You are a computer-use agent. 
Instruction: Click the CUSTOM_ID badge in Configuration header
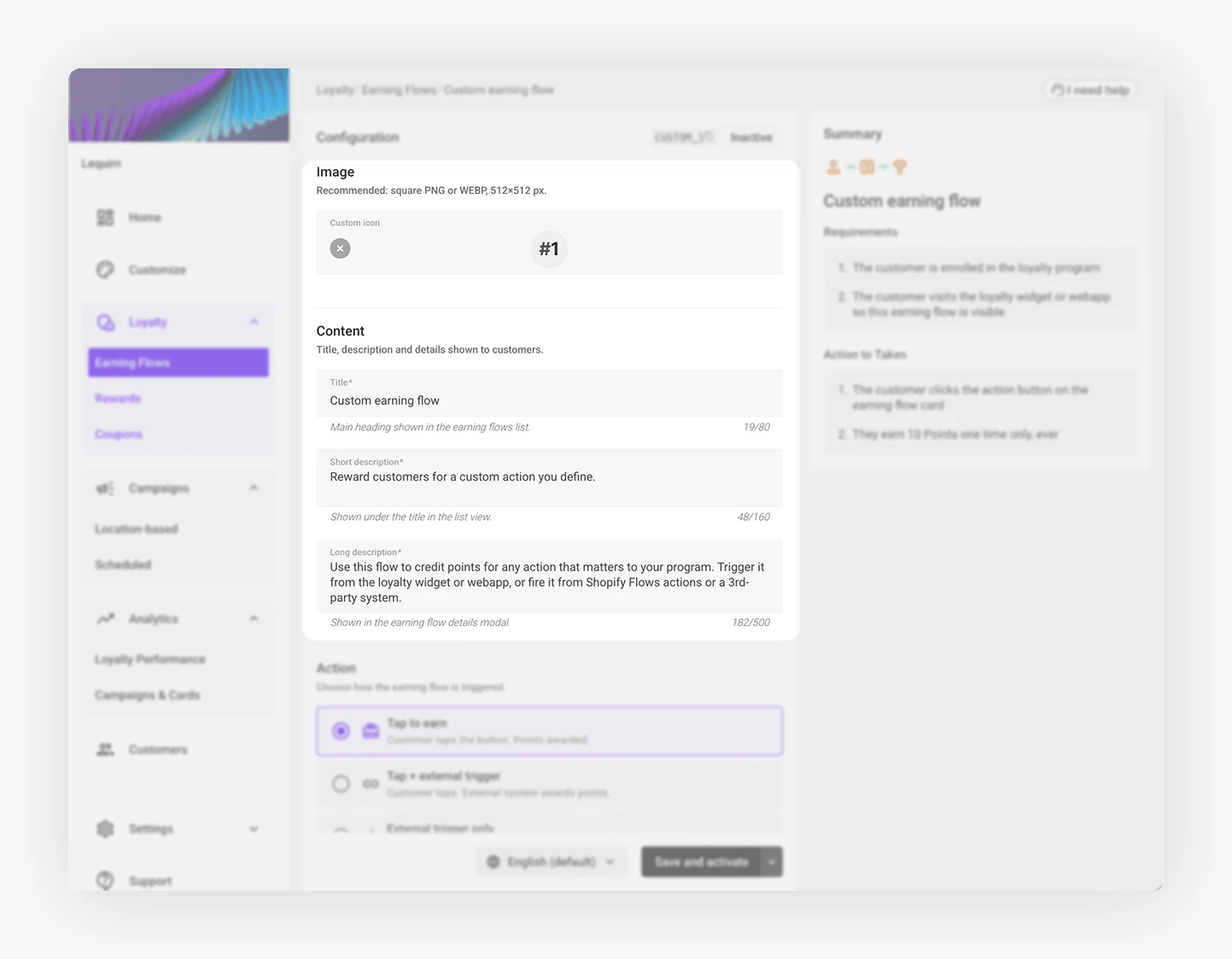pos(683,137)
